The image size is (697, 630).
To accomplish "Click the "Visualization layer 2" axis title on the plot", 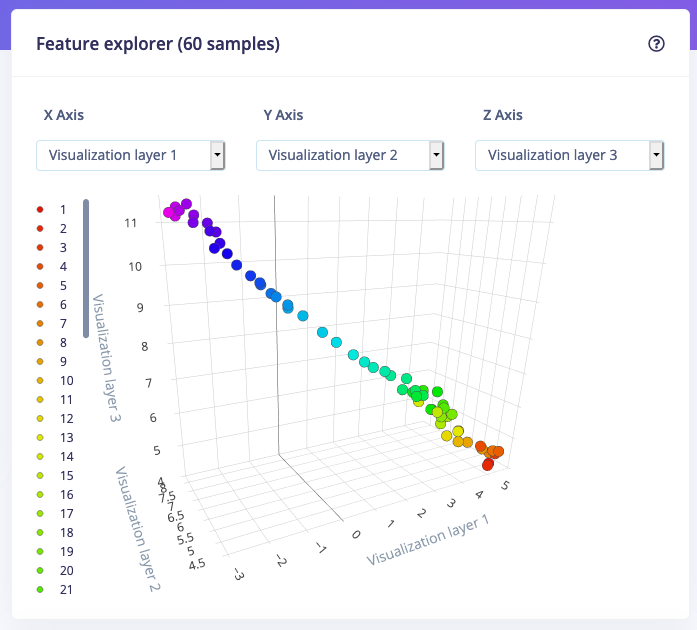I will click(x=138, y=529).
